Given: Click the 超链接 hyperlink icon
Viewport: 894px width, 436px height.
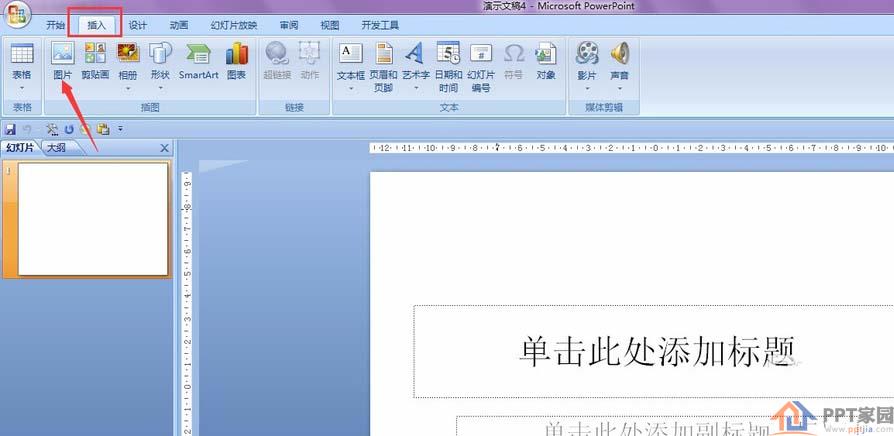Looking at the screenshot, I should 277,53.
